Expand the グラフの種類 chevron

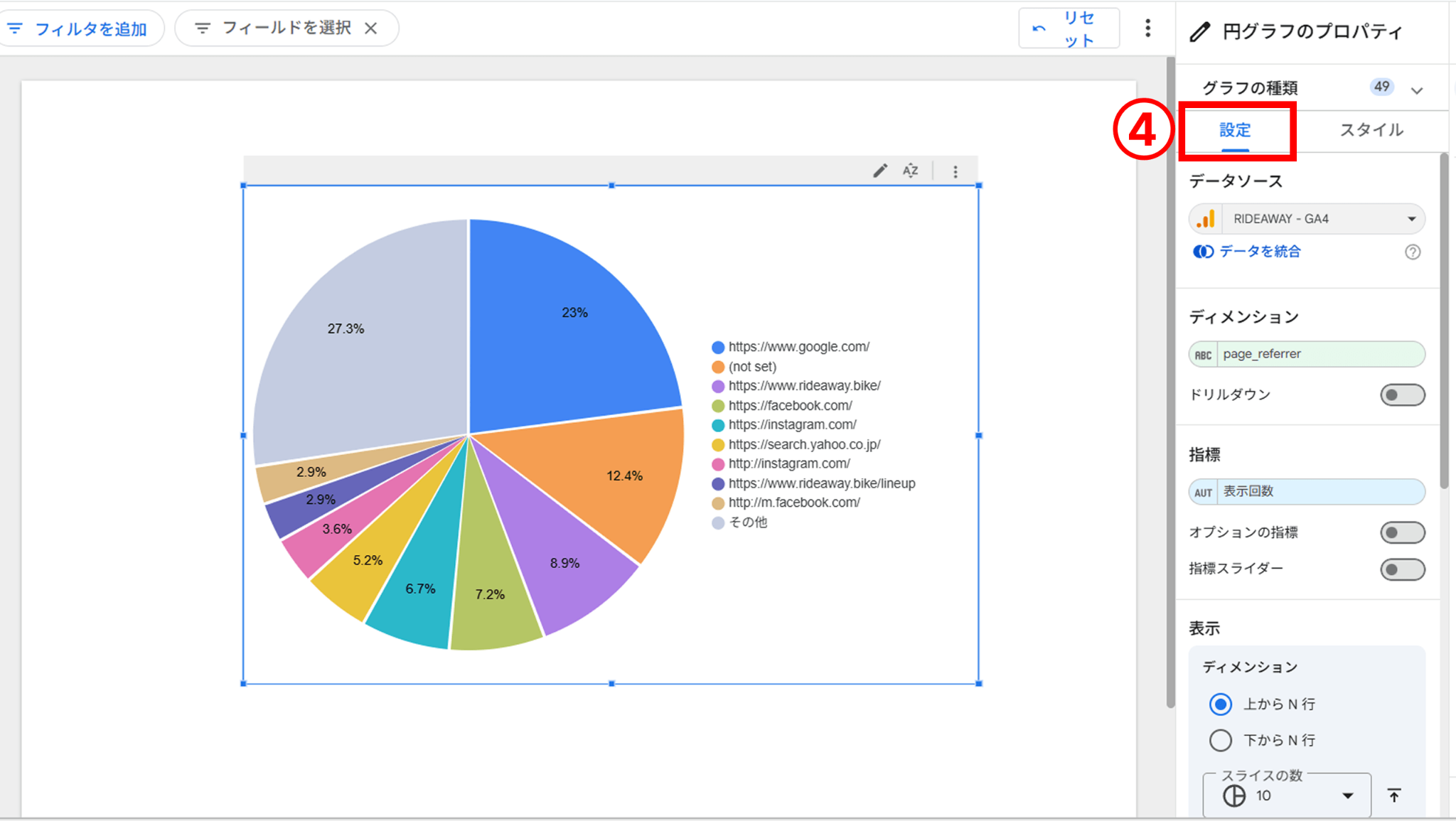click(x=1417, y=90)
